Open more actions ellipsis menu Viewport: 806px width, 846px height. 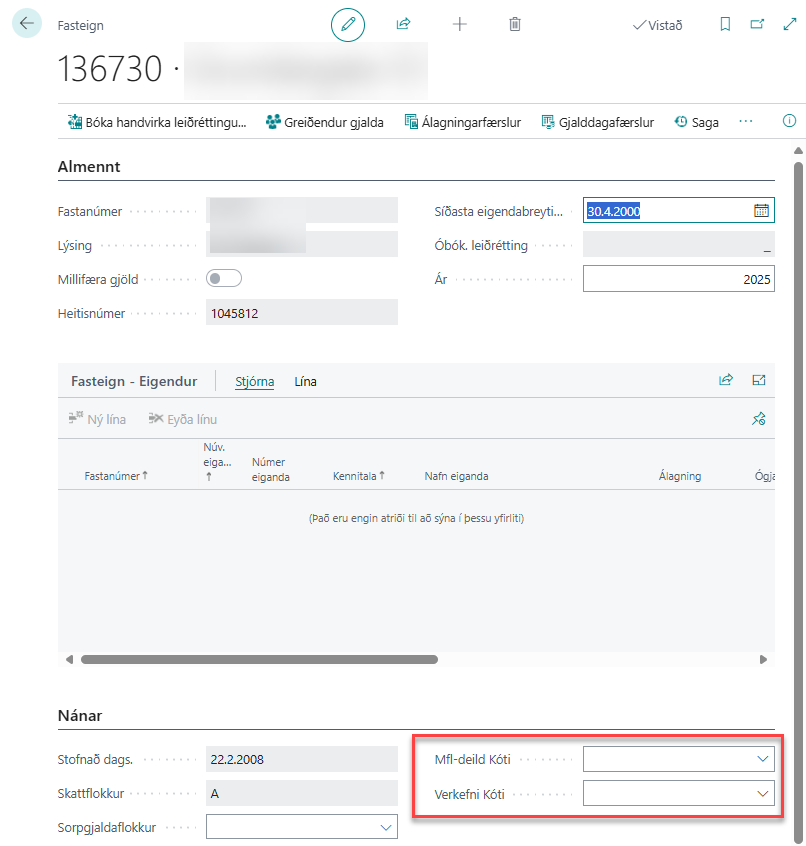745,121
